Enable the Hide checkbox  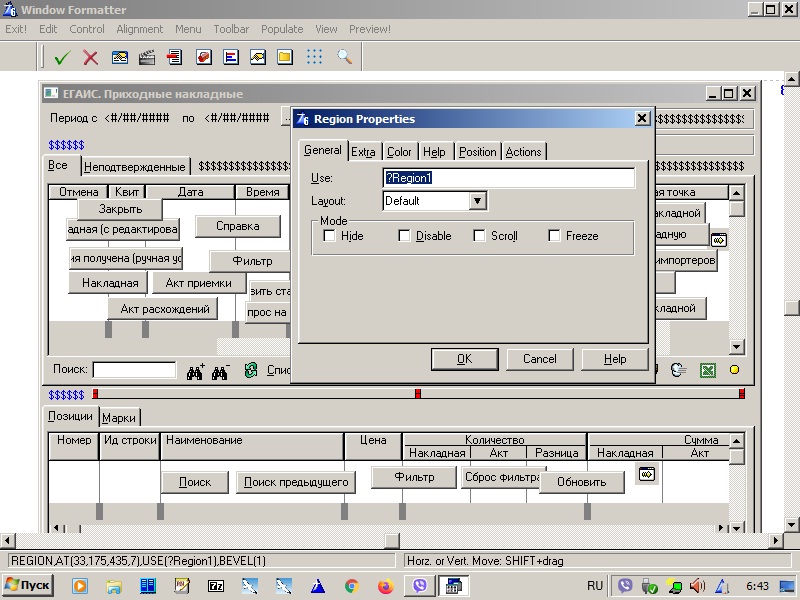pyautogui.click(x=330, y=236)
